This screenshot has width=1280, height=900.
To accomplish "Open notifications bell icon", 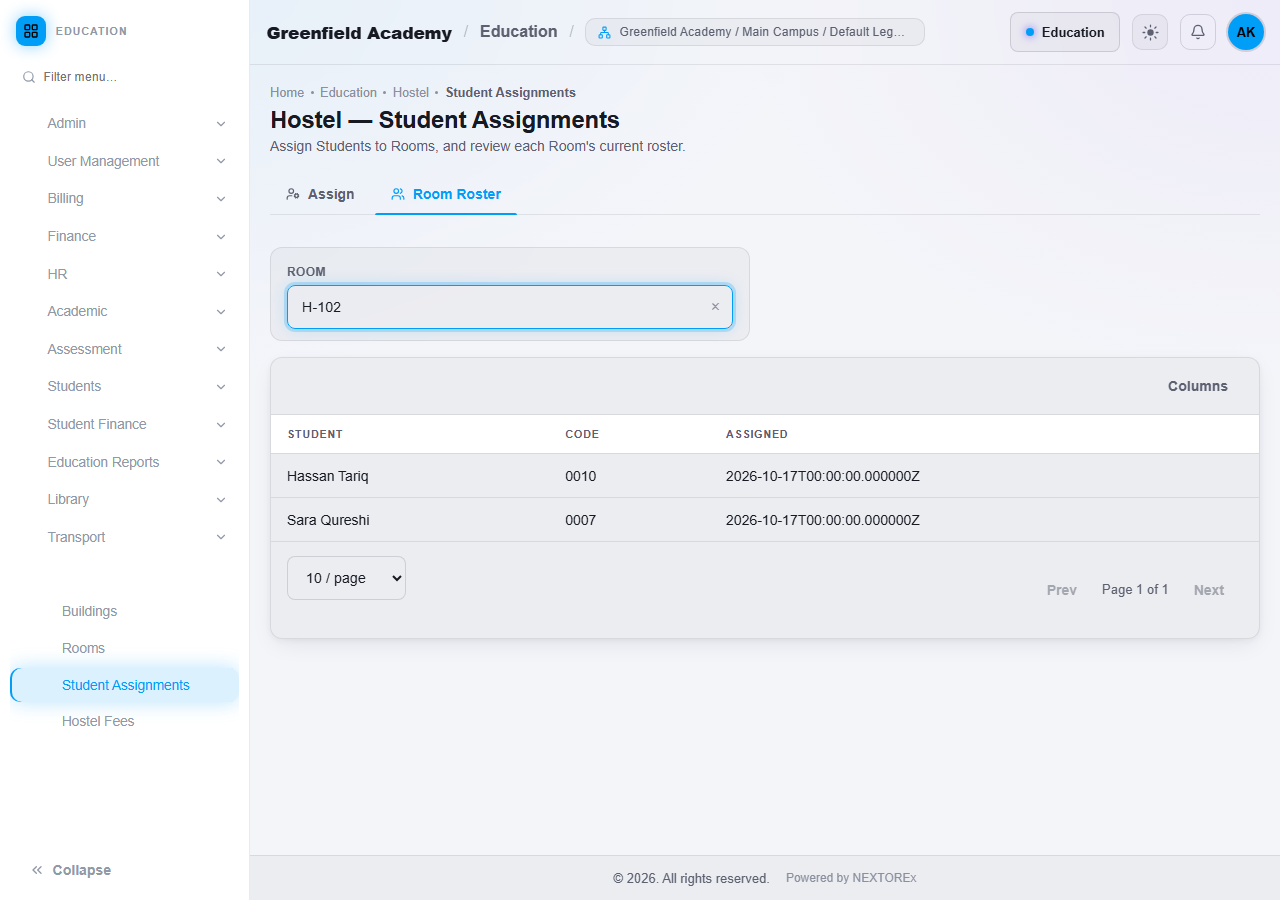I will [x=1198, y=32].
